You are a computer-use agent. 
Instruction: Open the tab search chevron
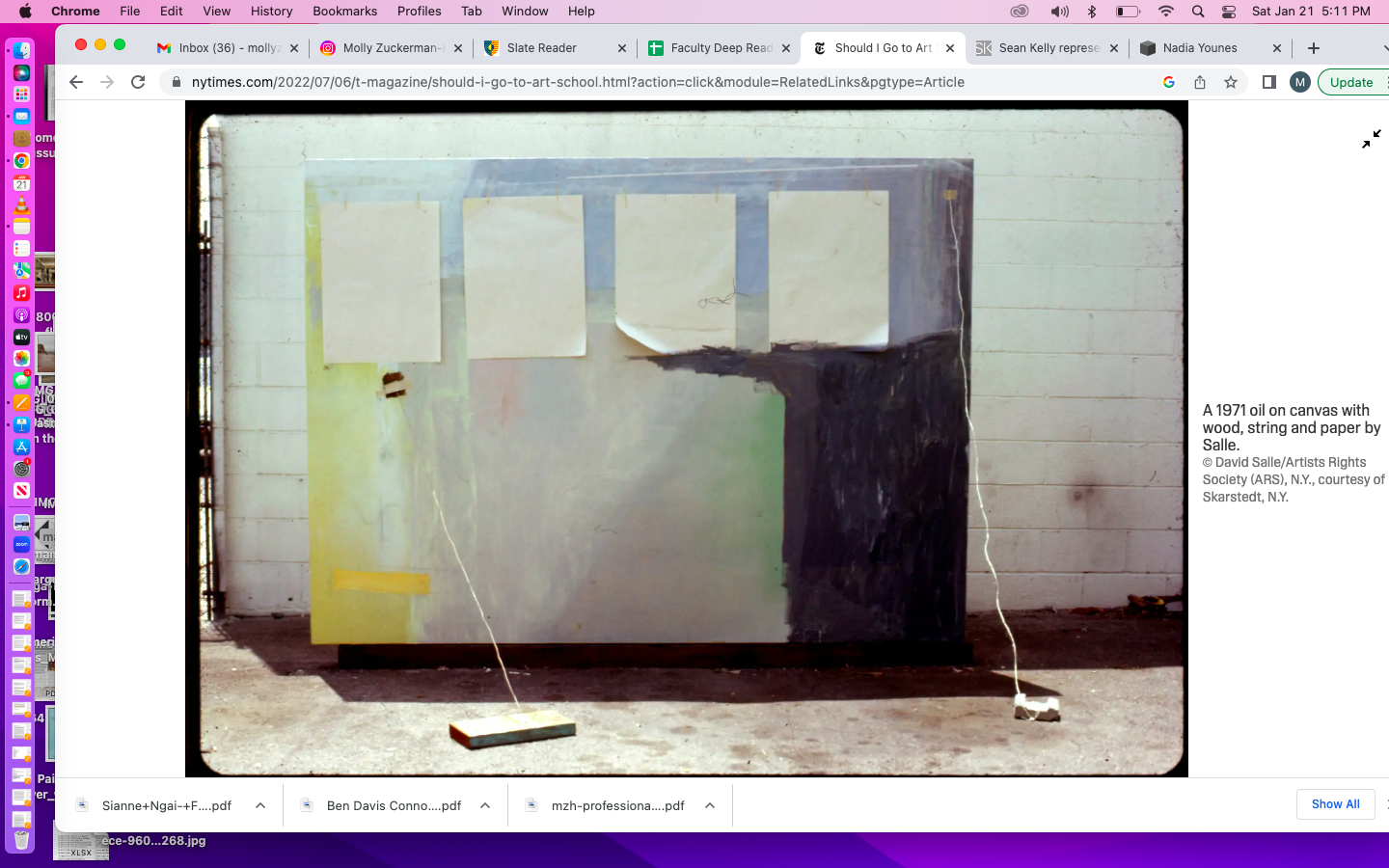click(1384, 48)
